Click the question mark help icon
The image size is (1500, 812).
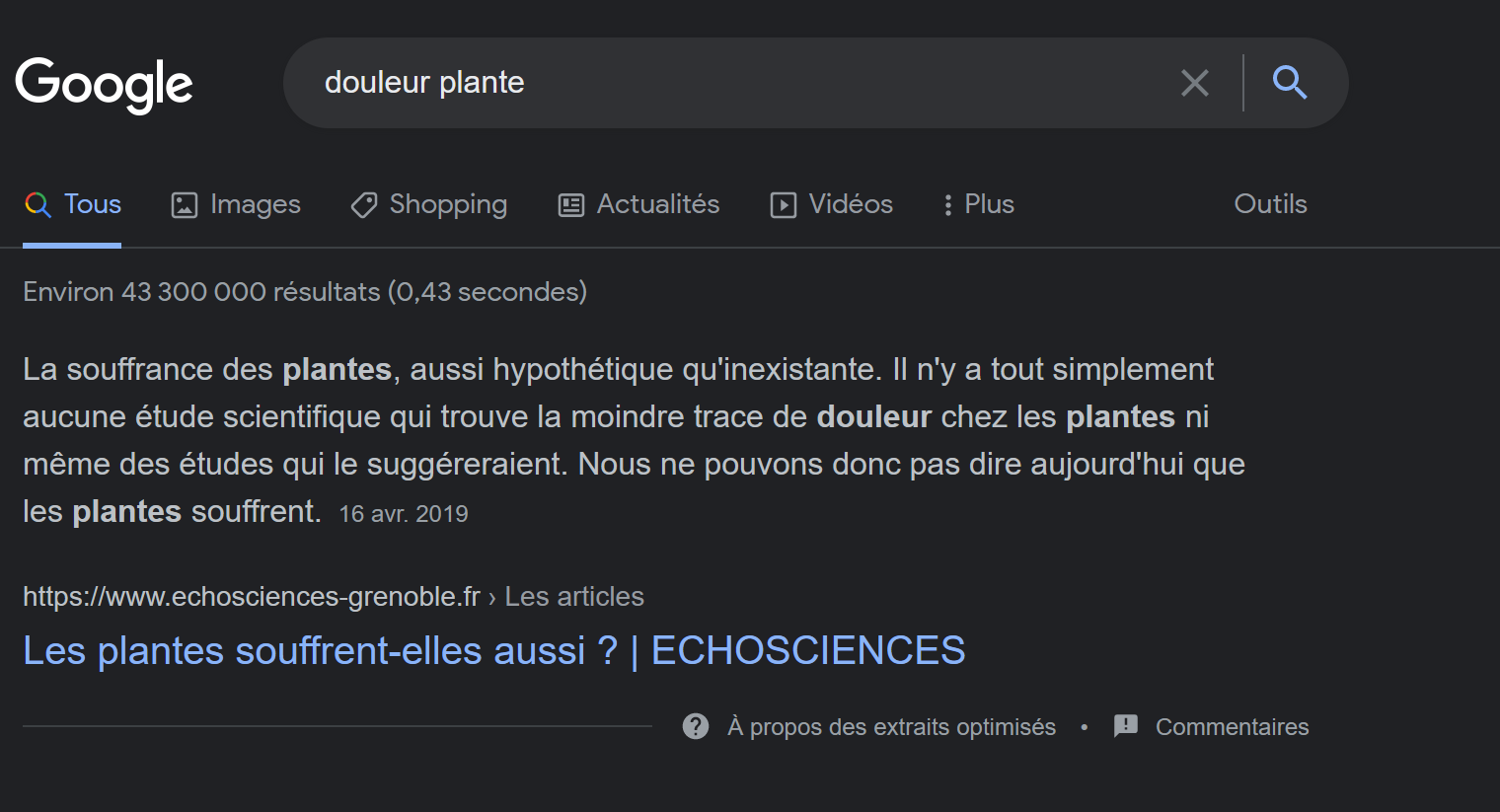[696, 727]
